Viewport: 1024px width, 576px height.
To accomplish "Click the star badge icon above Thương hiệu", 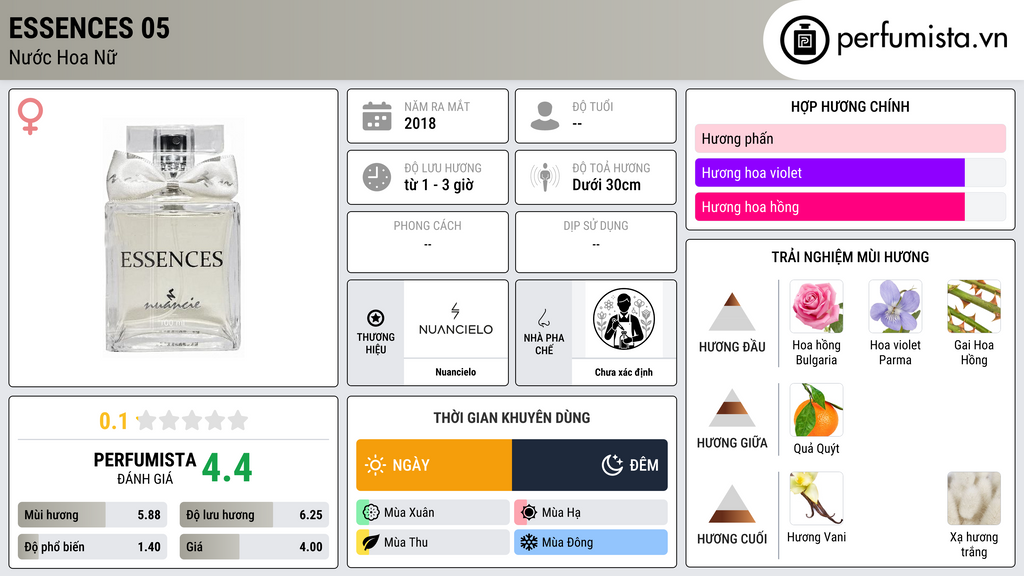I will coord(376,318).
